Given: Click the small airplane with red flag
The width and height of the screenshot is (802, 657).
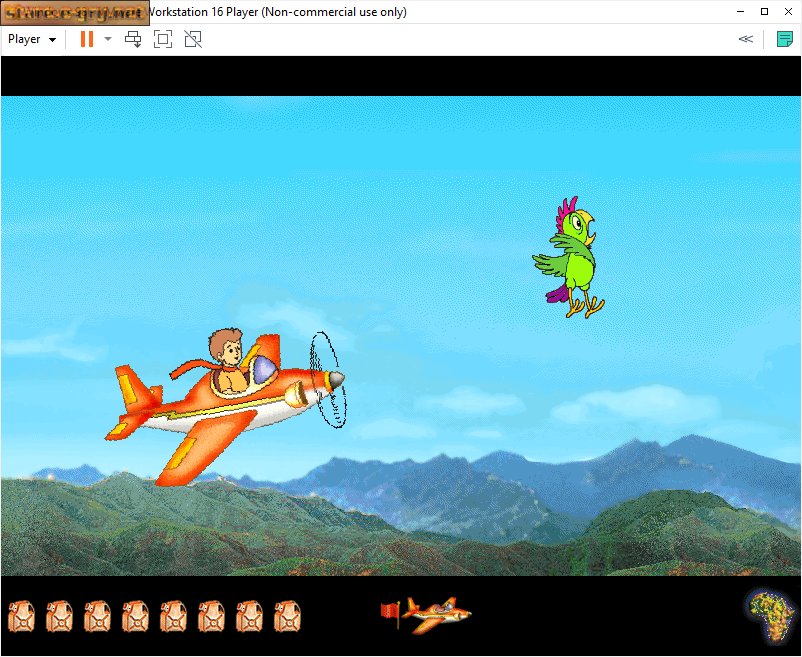Looking at the screenshot, I should pyautogui.click(x=426, y=615).
